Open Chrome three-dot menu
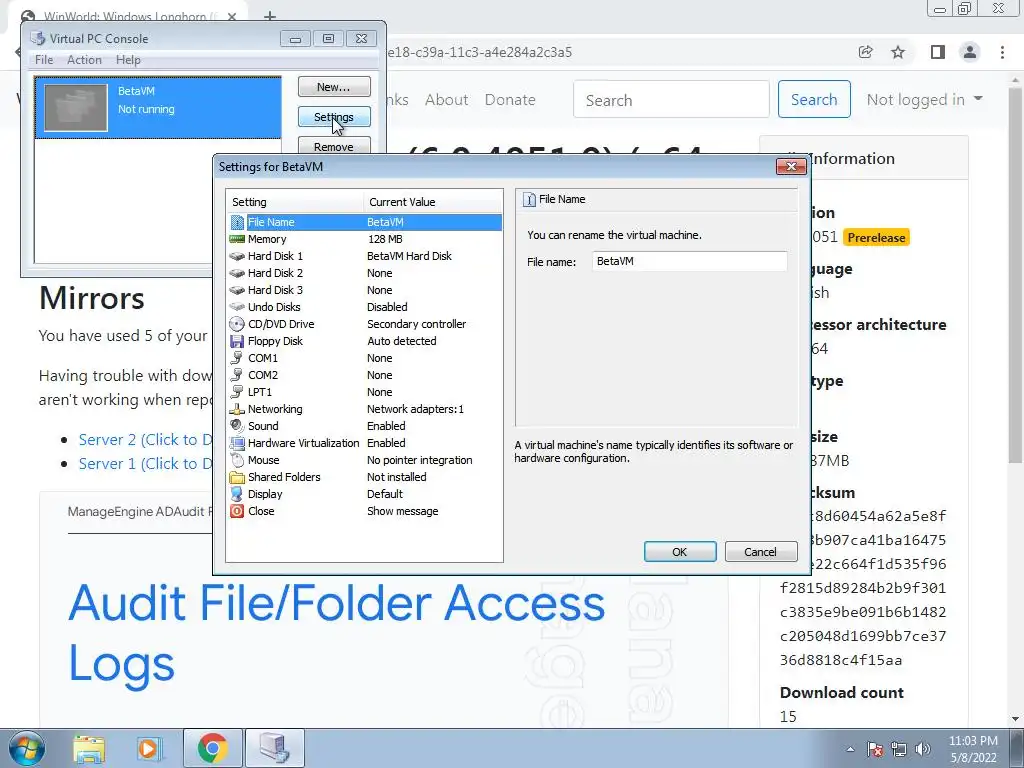The width and height of the screenshot is (1024, 768). pyautogui.click(x=1002, y=52)
